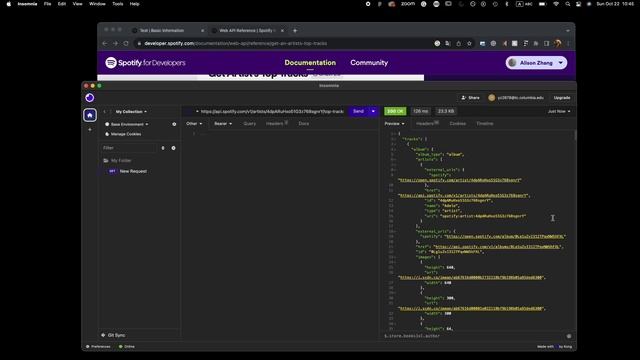640x360 pixels.
Task: Send the request with the Send button
Action: click(358, 111)
